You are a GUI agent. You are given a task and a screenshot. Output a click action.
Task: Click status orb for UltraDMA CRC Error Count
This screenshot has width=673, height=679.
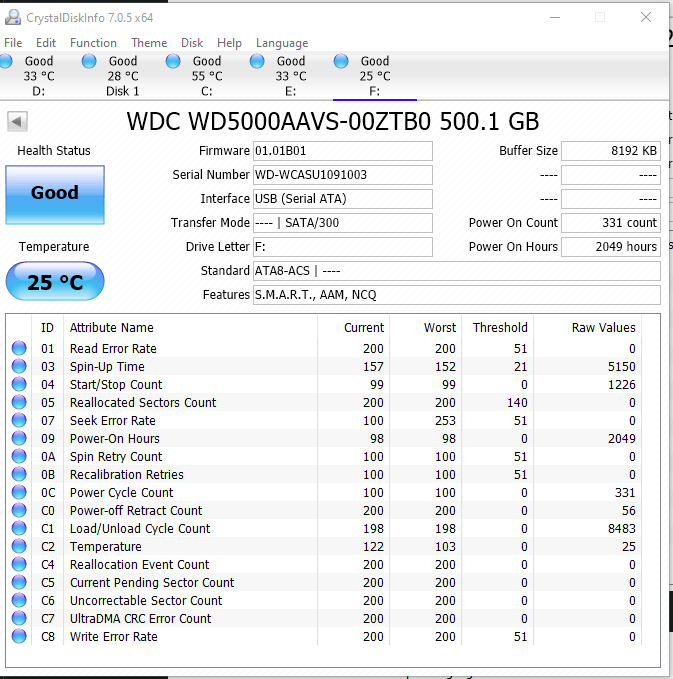(x=19, y=618)
